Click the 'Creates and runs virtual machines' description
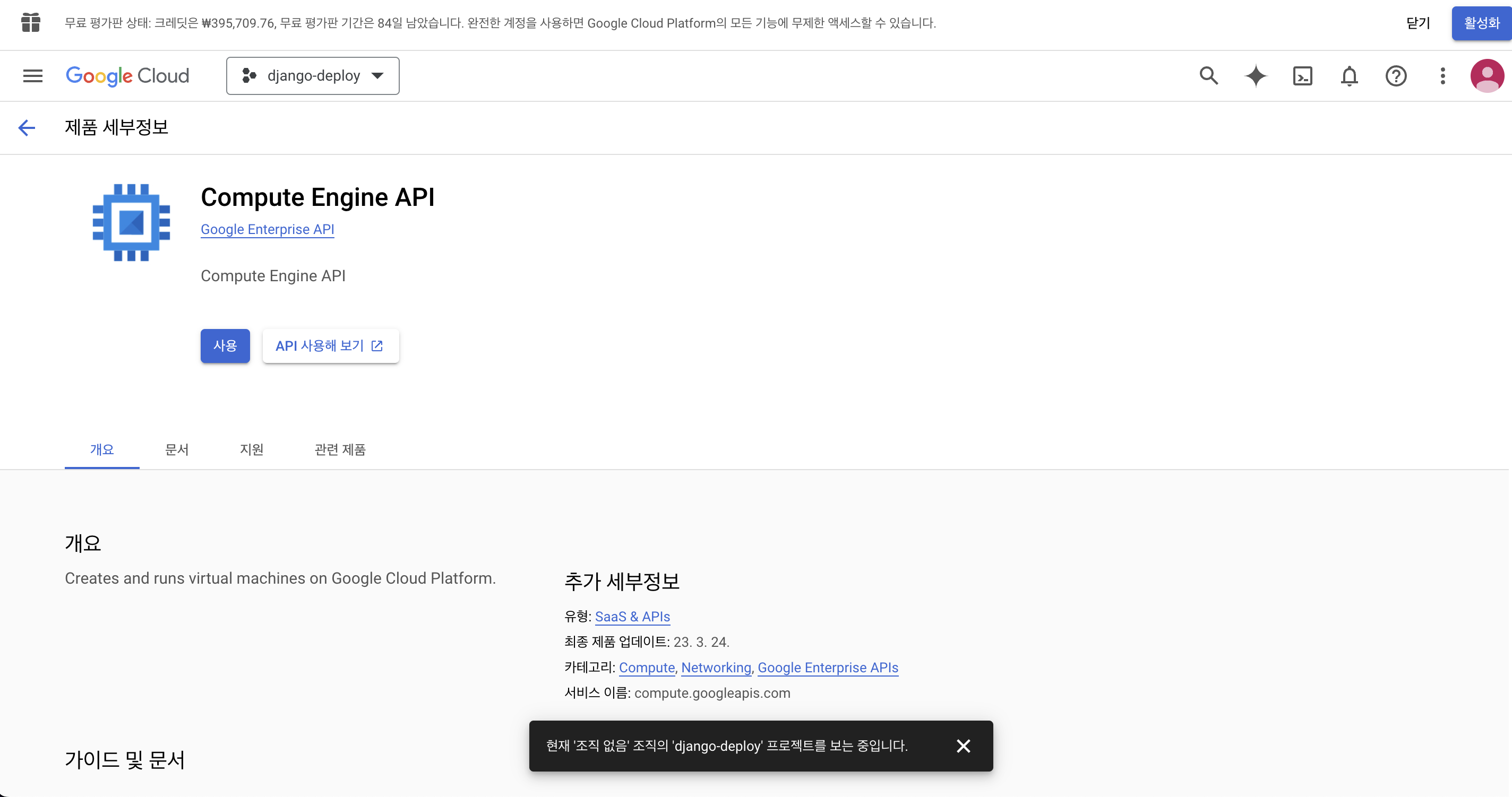Image resolution: width=1512 pixels, height=797 pixels. [x=280, y=578]
